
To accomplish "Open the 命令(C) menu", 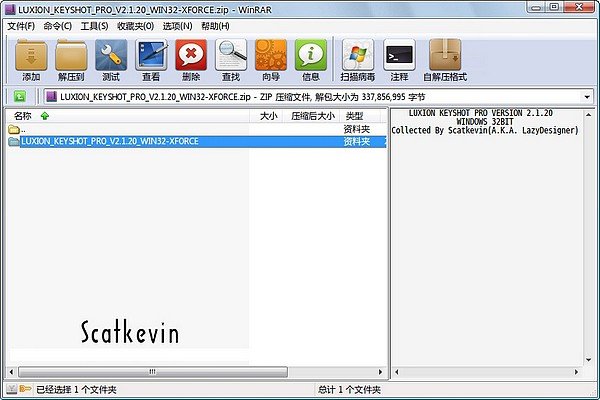I will coord(57,26).
